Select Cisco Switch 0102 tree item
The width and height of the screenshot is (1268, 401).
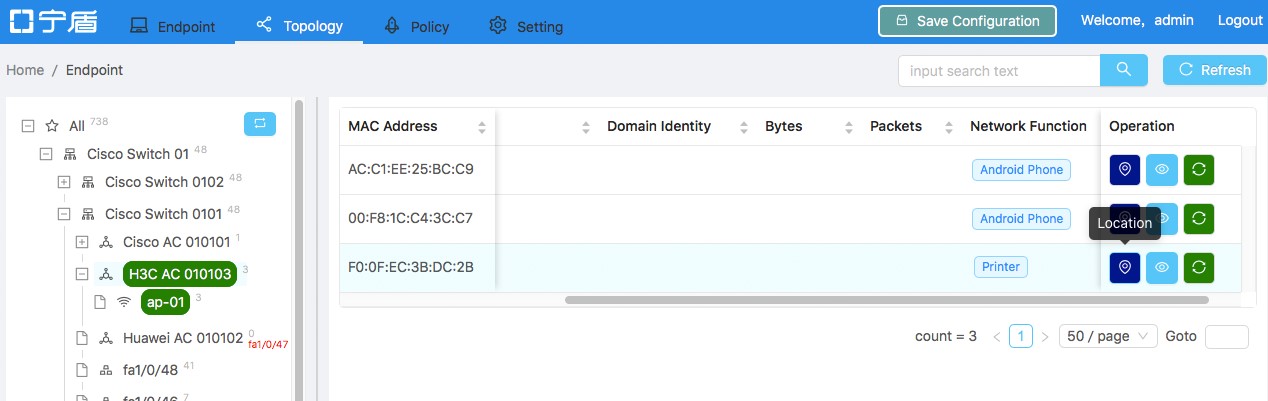pyautogui.click(x=164, y=182)
